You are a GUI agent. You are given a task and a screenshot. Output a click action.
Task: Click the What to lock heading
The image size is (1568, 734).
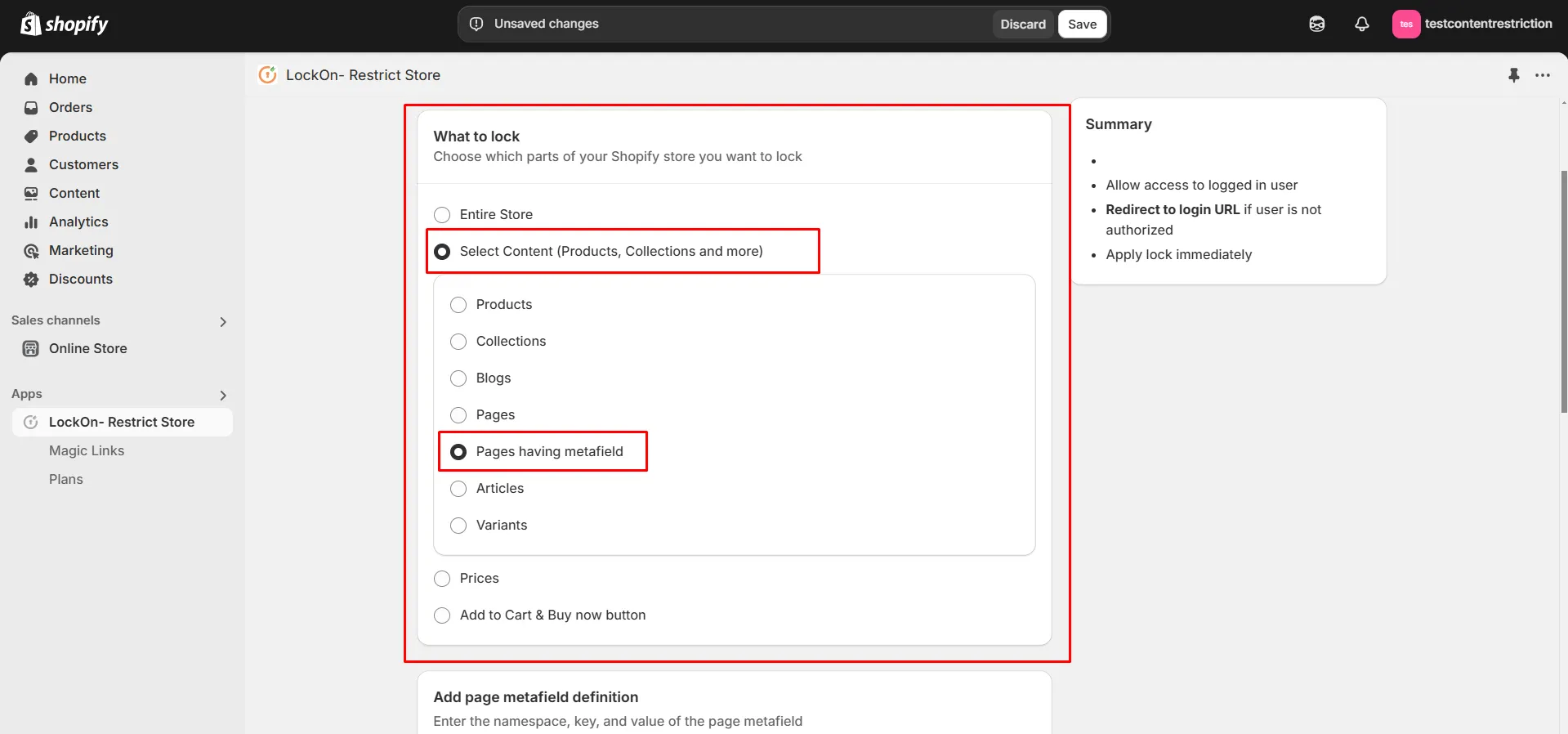[x=476, y=137]
